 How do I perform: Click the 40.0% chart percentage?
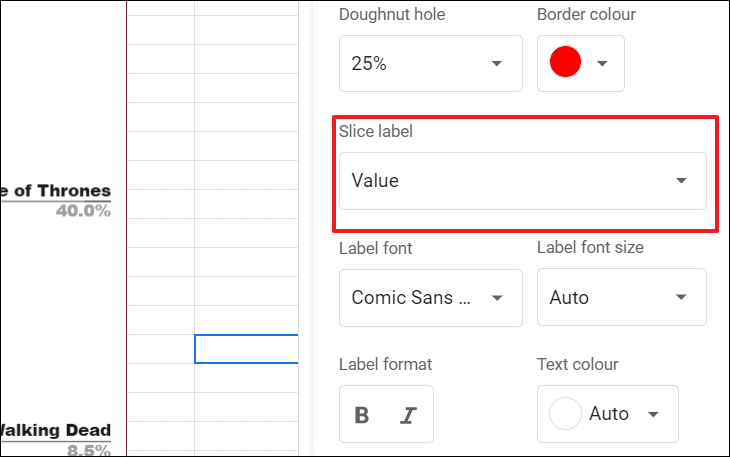click(x=83, y=210)
